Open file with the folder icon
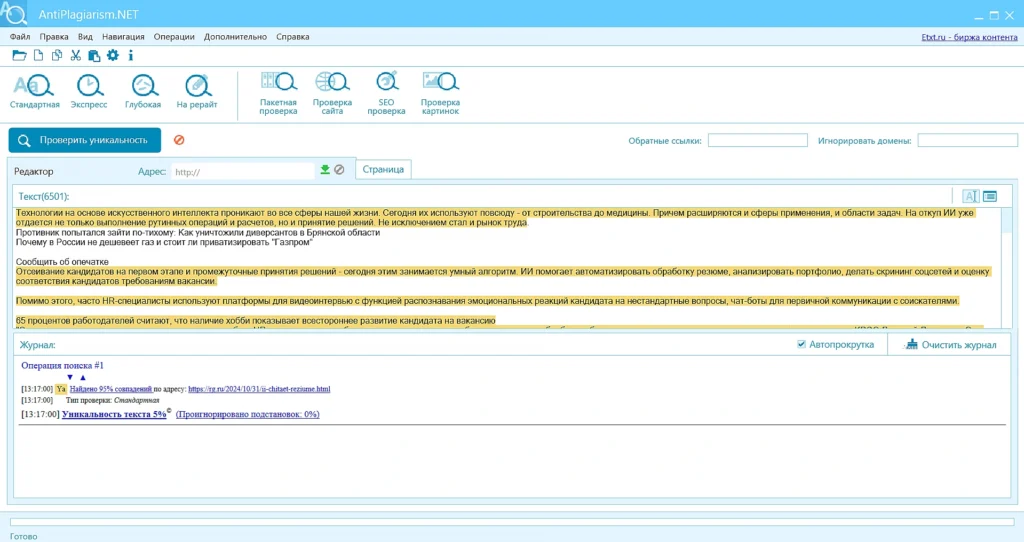 tap(19, 56)
